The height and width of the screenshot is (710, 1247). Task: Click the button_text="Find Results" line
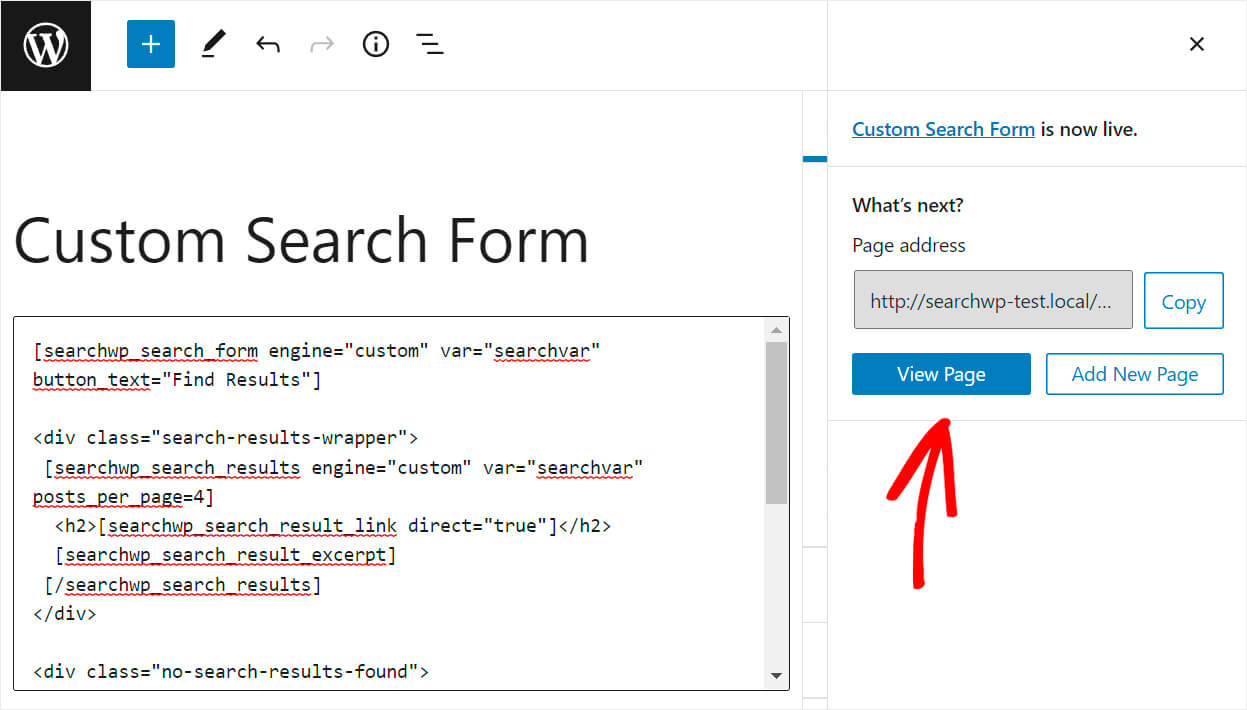[x=177, y=380]
